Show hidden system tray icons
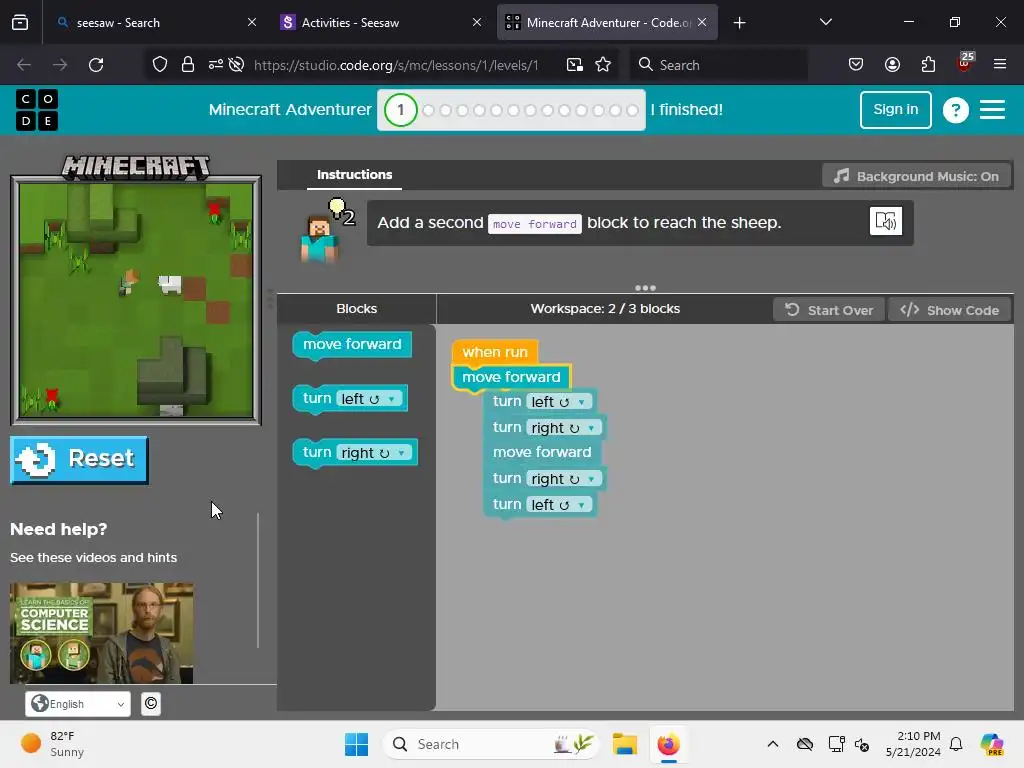The image size is (1024, 768). pyautogui.click(x=773, y=744)
